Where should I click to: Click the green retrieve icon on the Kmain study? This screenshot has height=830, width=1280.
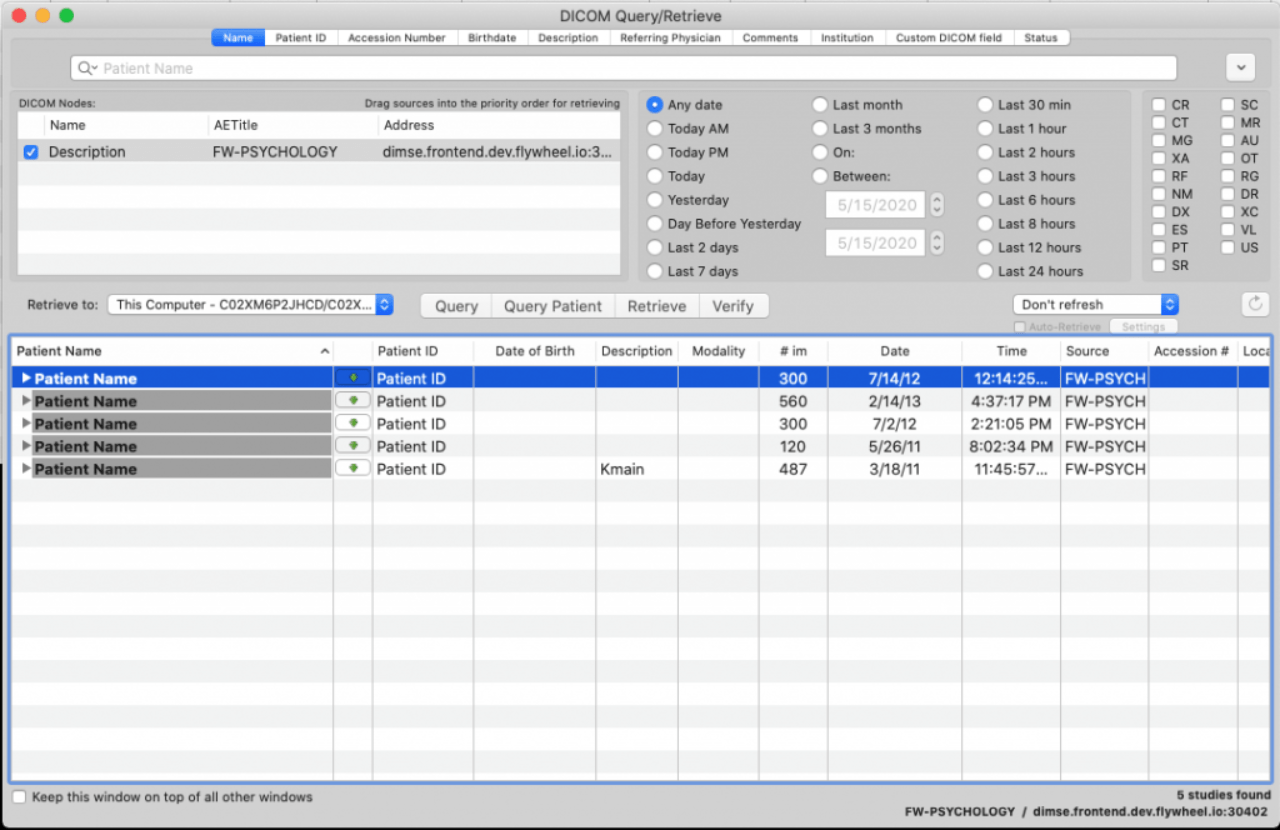[x=352, y=468]
